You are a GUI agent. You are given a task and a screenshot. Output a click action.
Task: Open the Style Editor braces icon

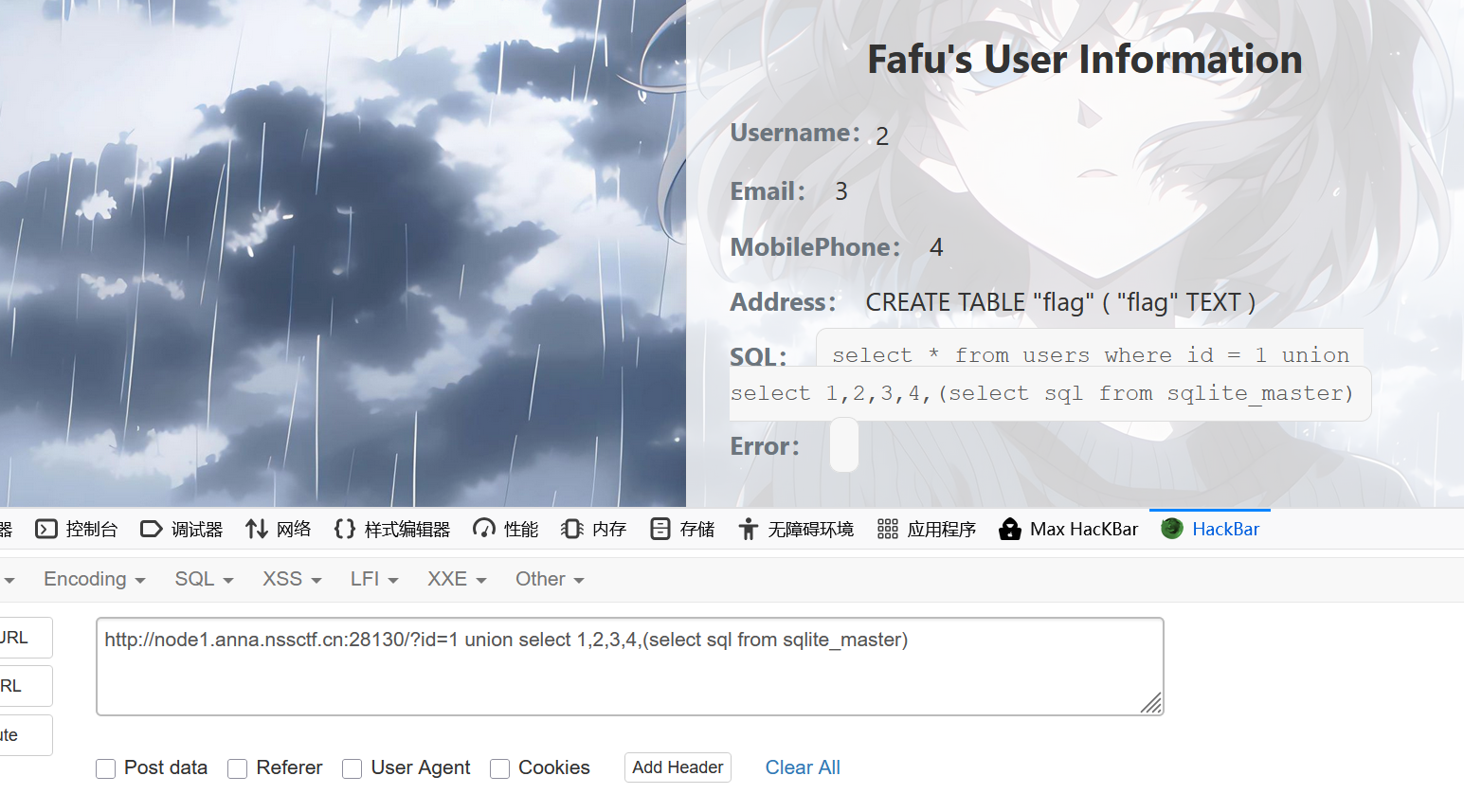(x=345, y=529)
